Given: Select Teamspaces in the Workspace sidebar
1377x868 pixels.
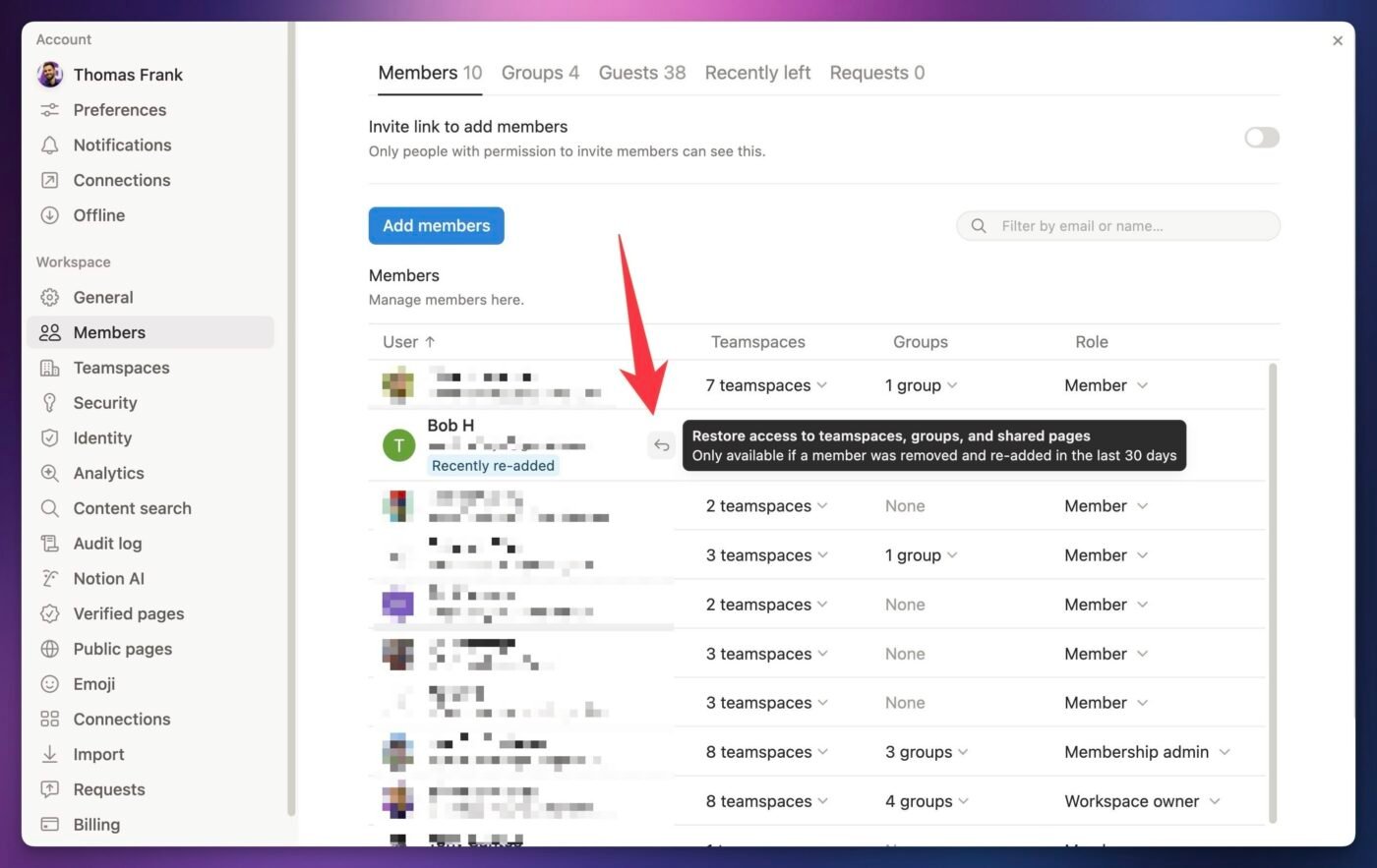Looking at the screenshot, I should point(121,367).
